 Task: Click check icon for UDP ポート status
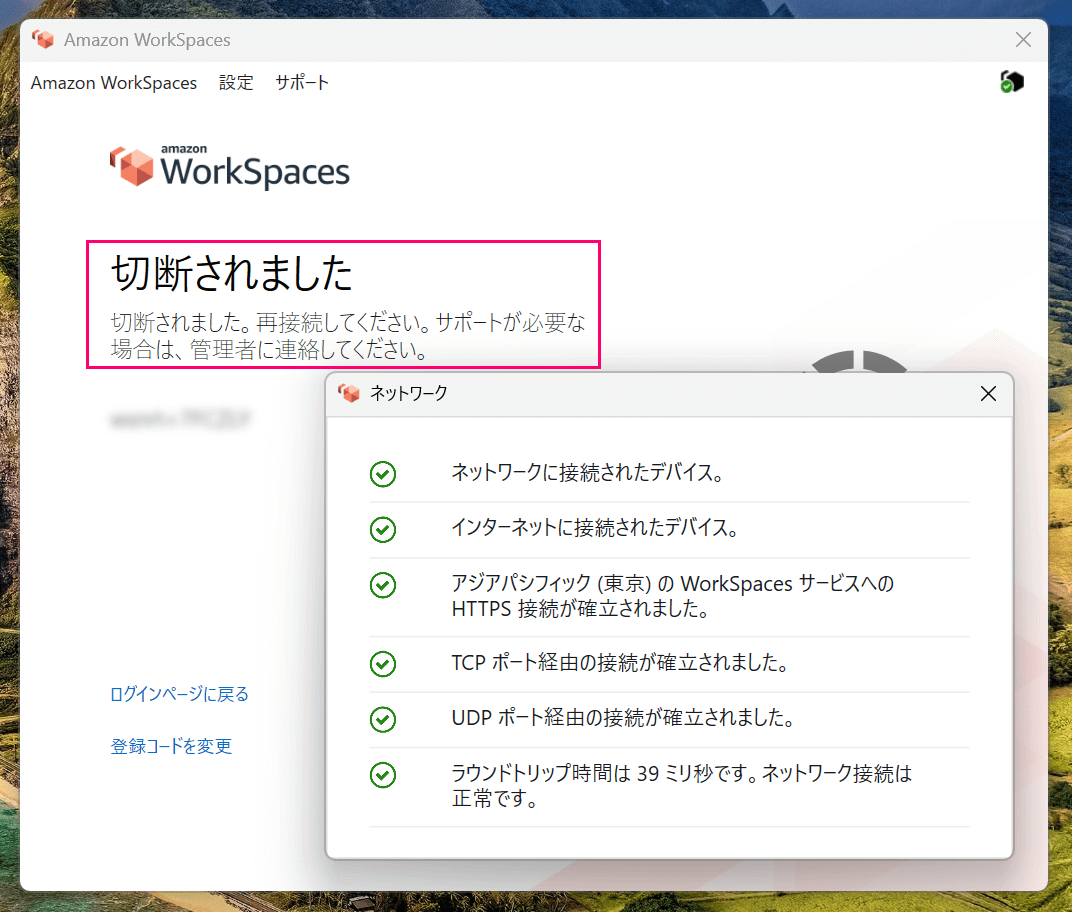(383, 719)
